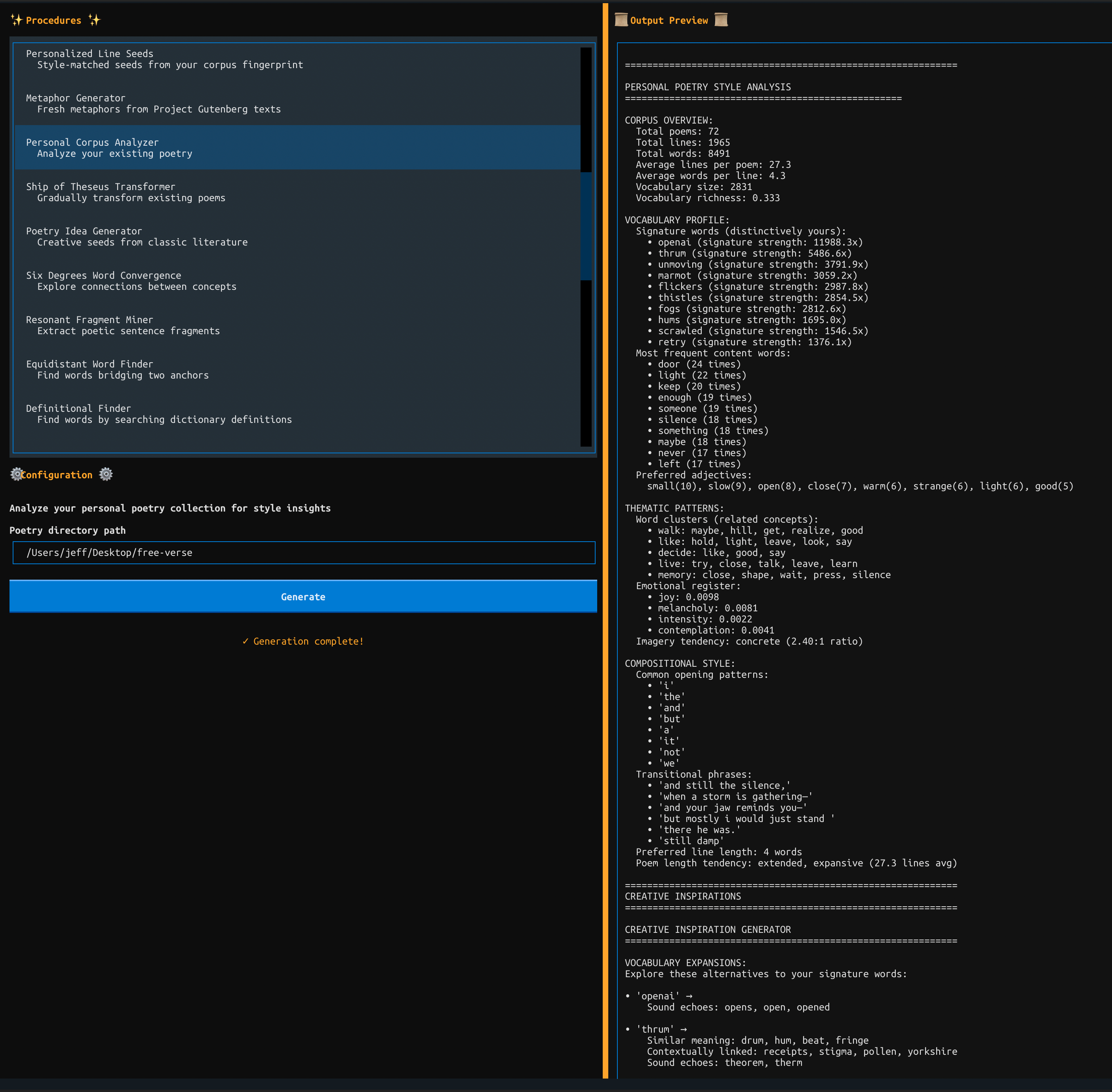Click the sparkle icon right of Procedures

tap(95, 20)
